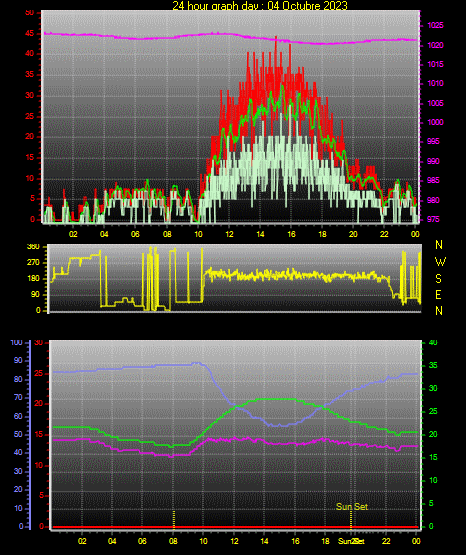Click the dotted sunrise marker near 08
Image resolution: width=466 pixels, height=555 pixels.
(x=174, y=520)
